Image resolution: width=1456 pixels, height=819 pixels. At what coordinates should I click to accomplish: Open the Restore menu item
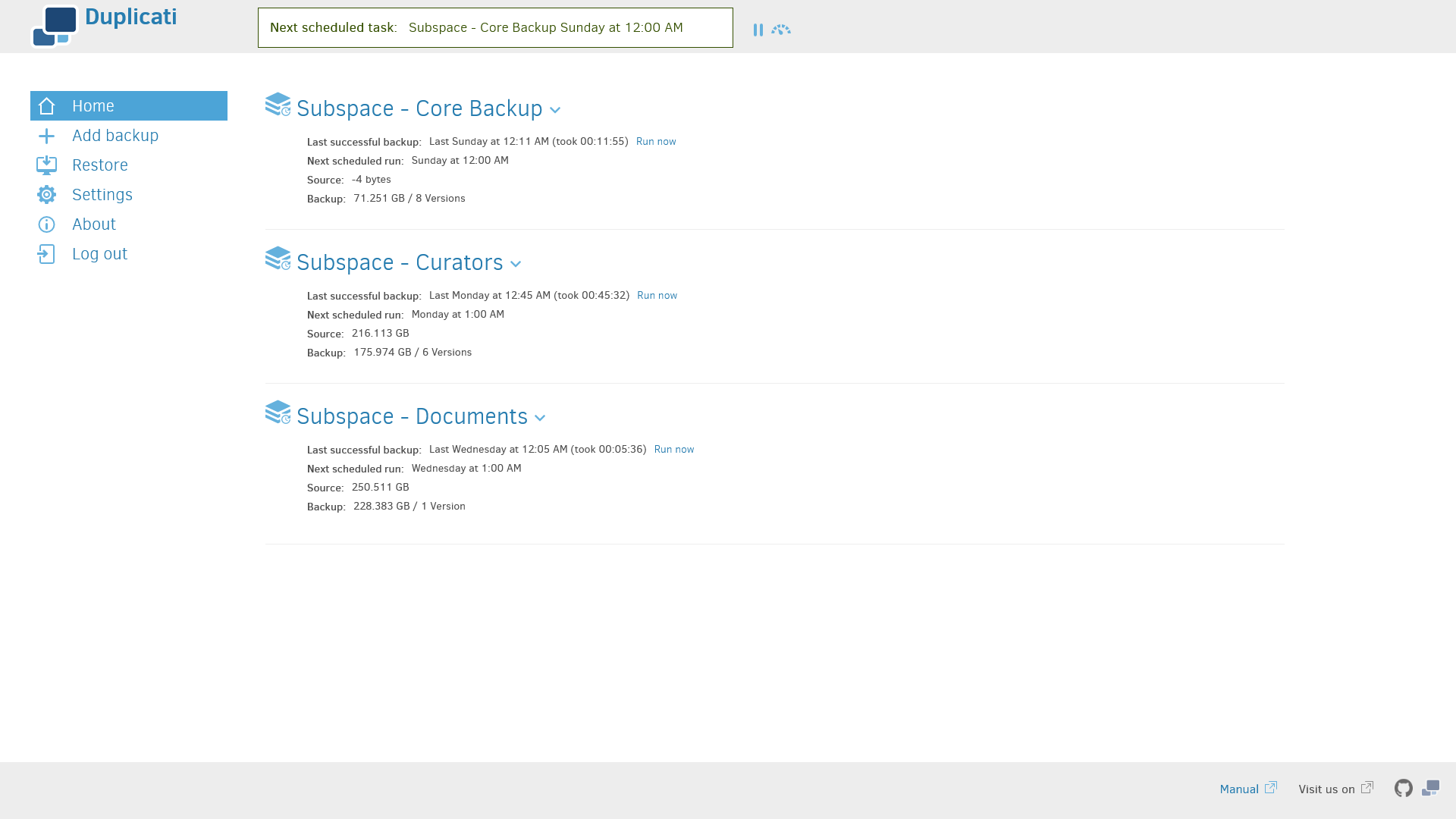(129, 165)
